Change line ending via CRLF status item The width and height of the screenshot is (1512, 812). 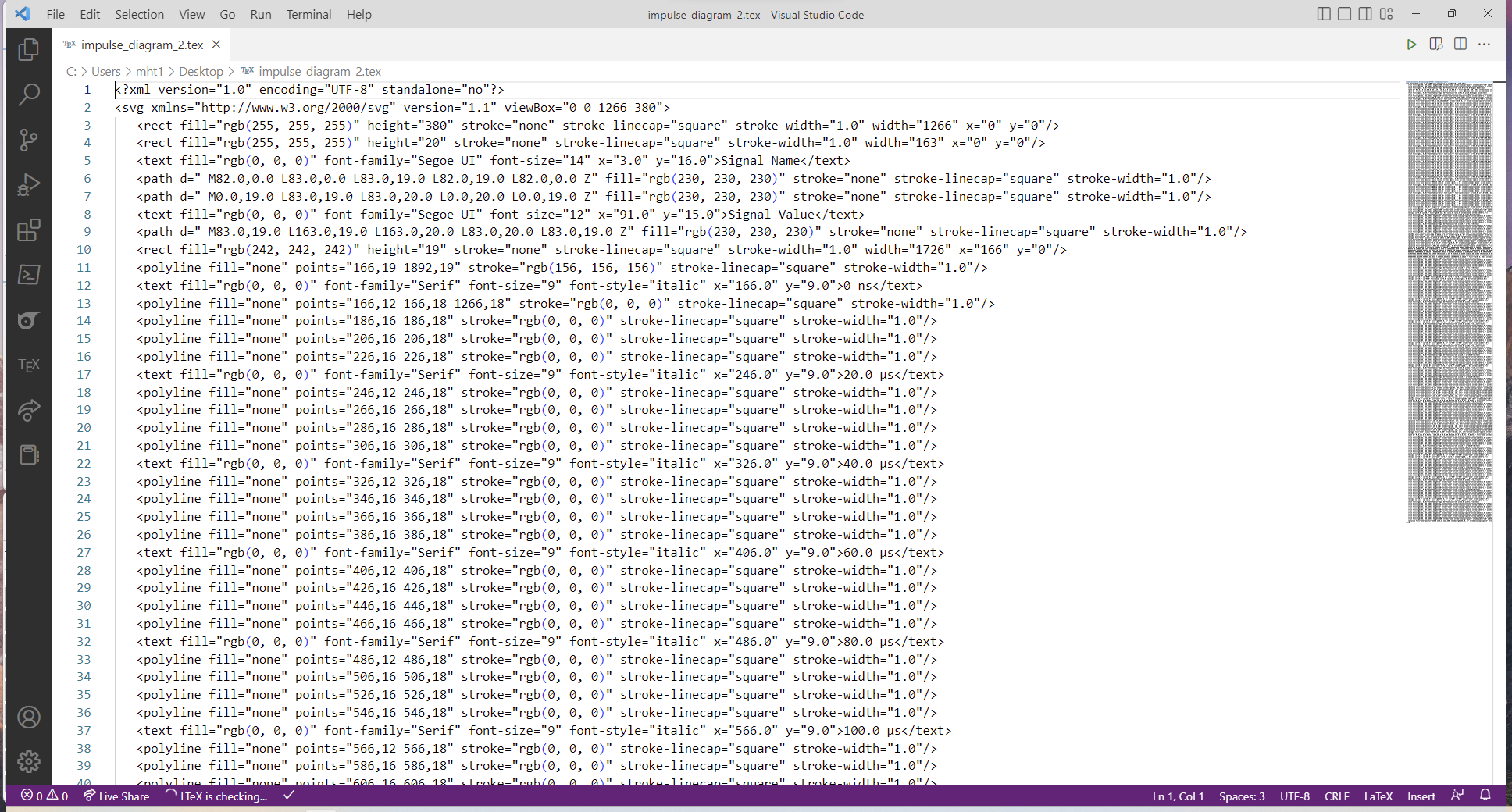pos(1336,796)
